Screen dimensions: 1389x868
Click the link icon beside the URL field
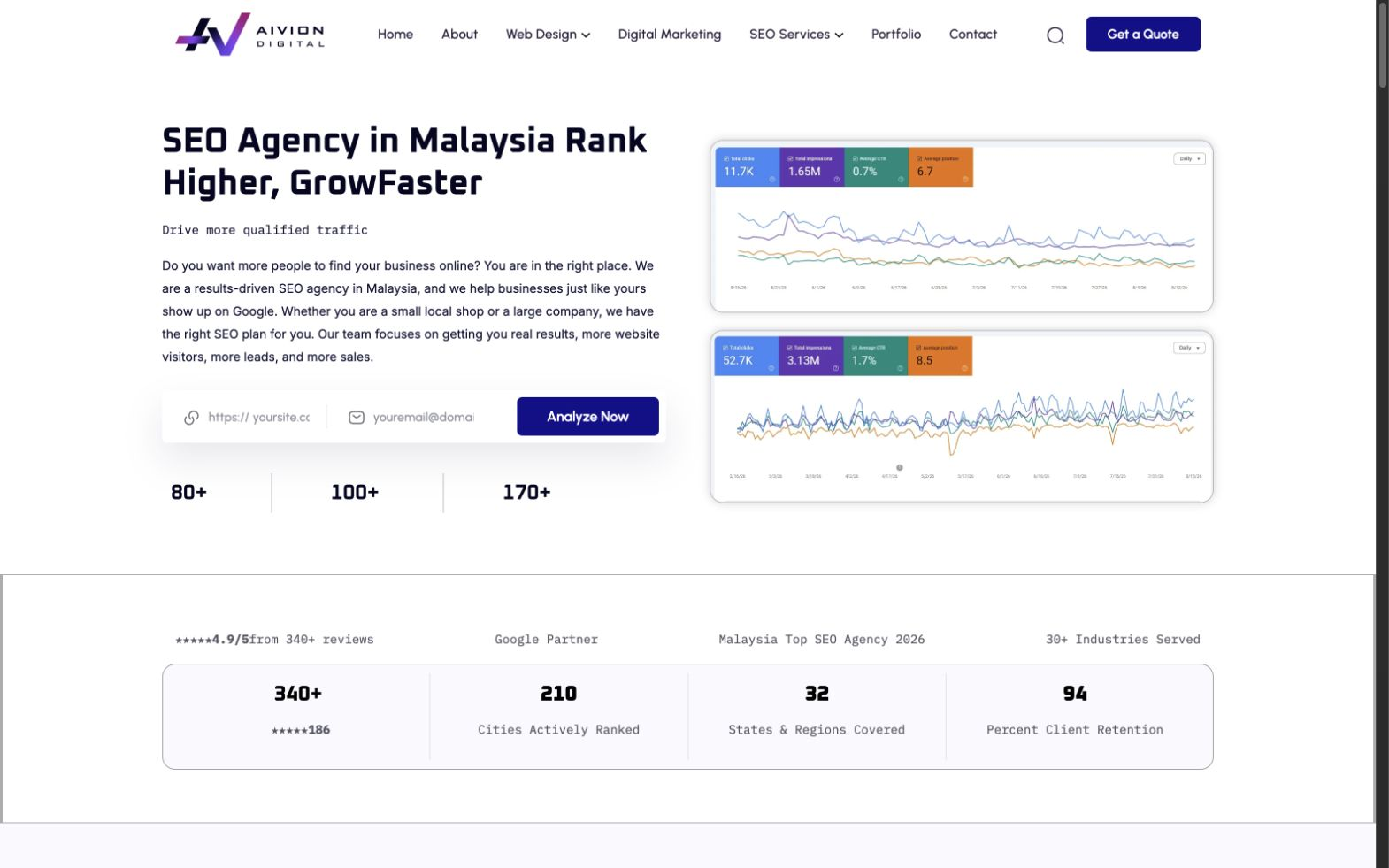coord(191,418)
